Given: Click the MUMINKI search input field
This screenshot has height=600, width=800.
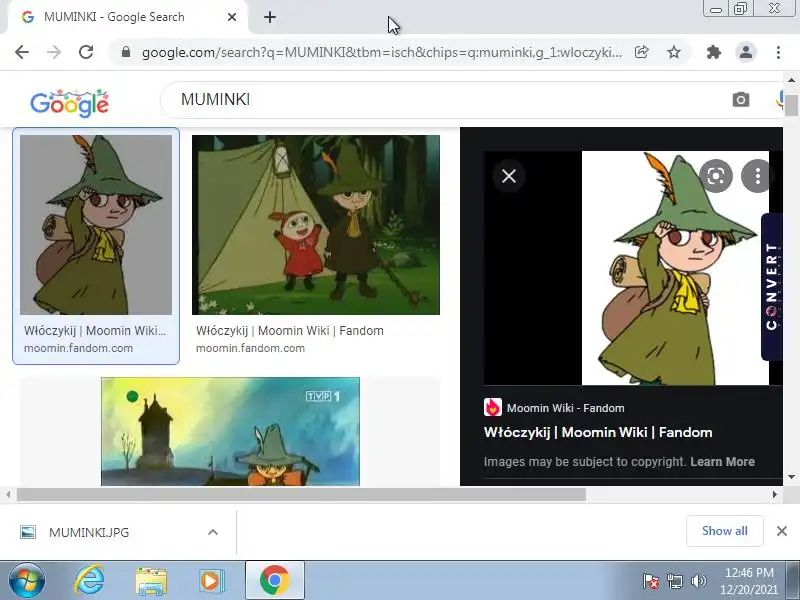Looking at the screenshot, I should [449, 99].
